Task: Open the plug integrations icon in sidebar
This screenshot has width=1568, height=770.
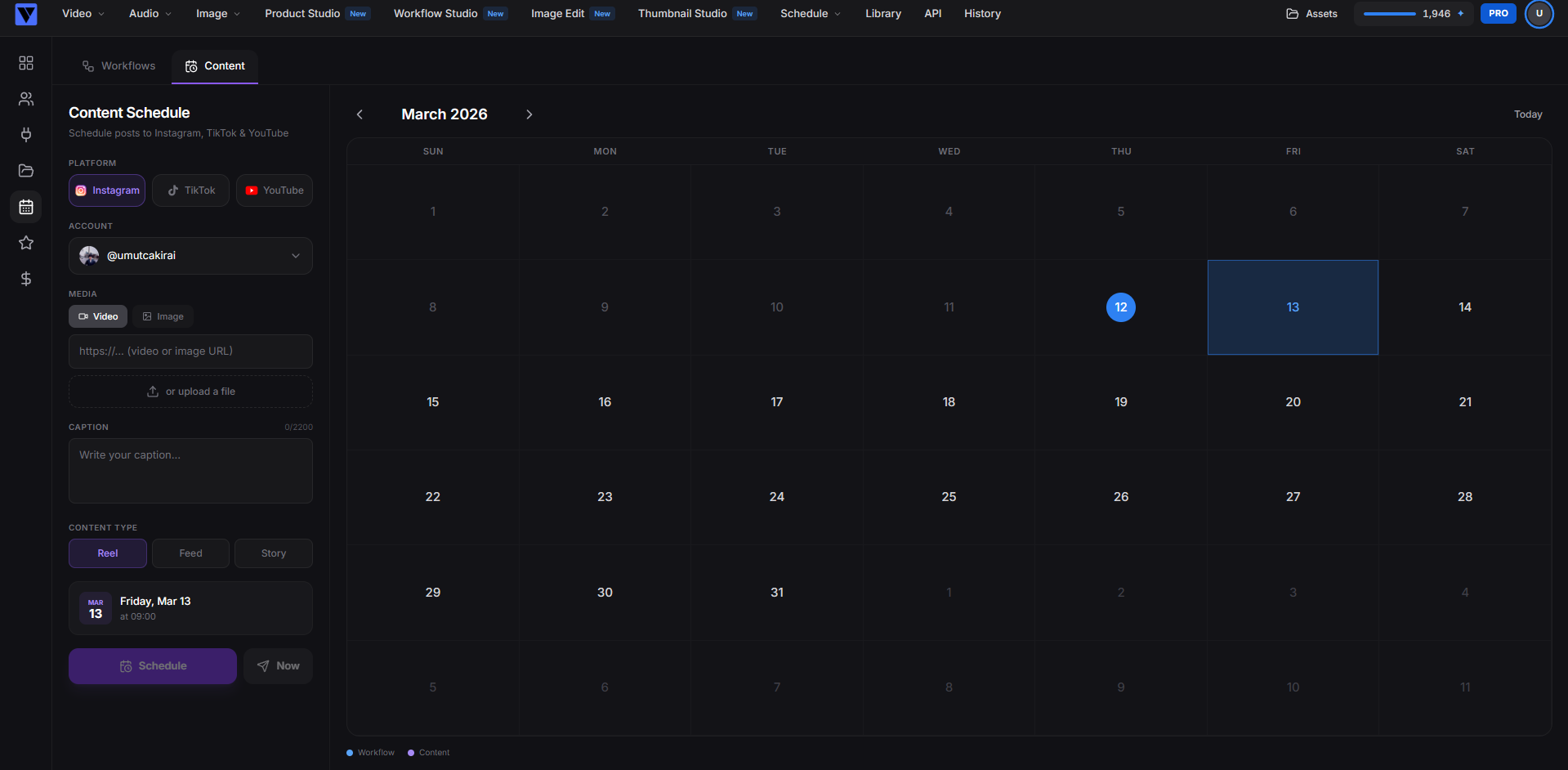Action: (26, 135)
